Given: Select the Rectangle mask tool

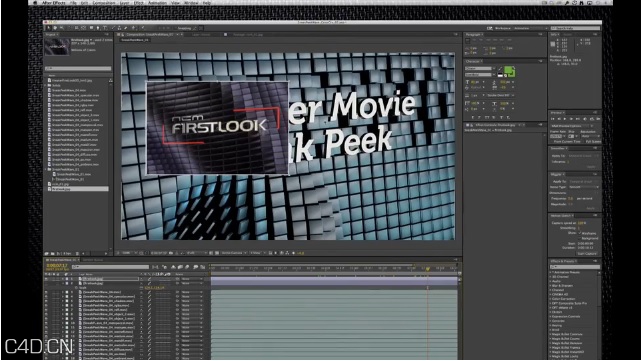Looking at the screenshot, I should coord(91,28).
